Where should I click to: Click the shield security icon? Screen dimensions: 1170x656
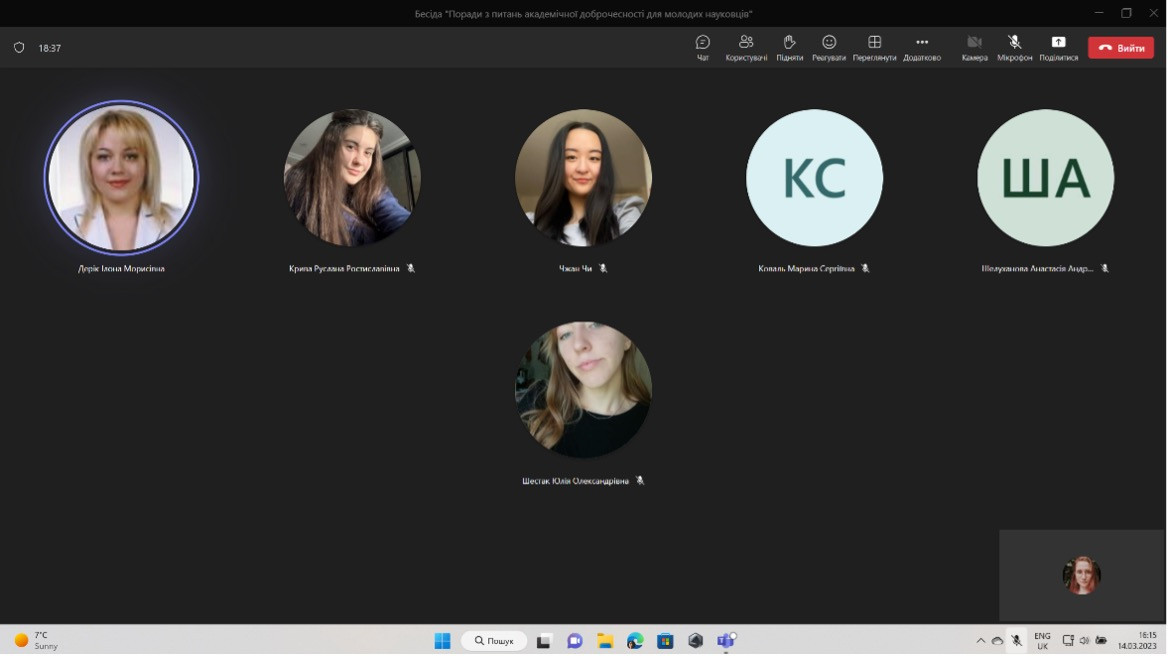point(19,48)
